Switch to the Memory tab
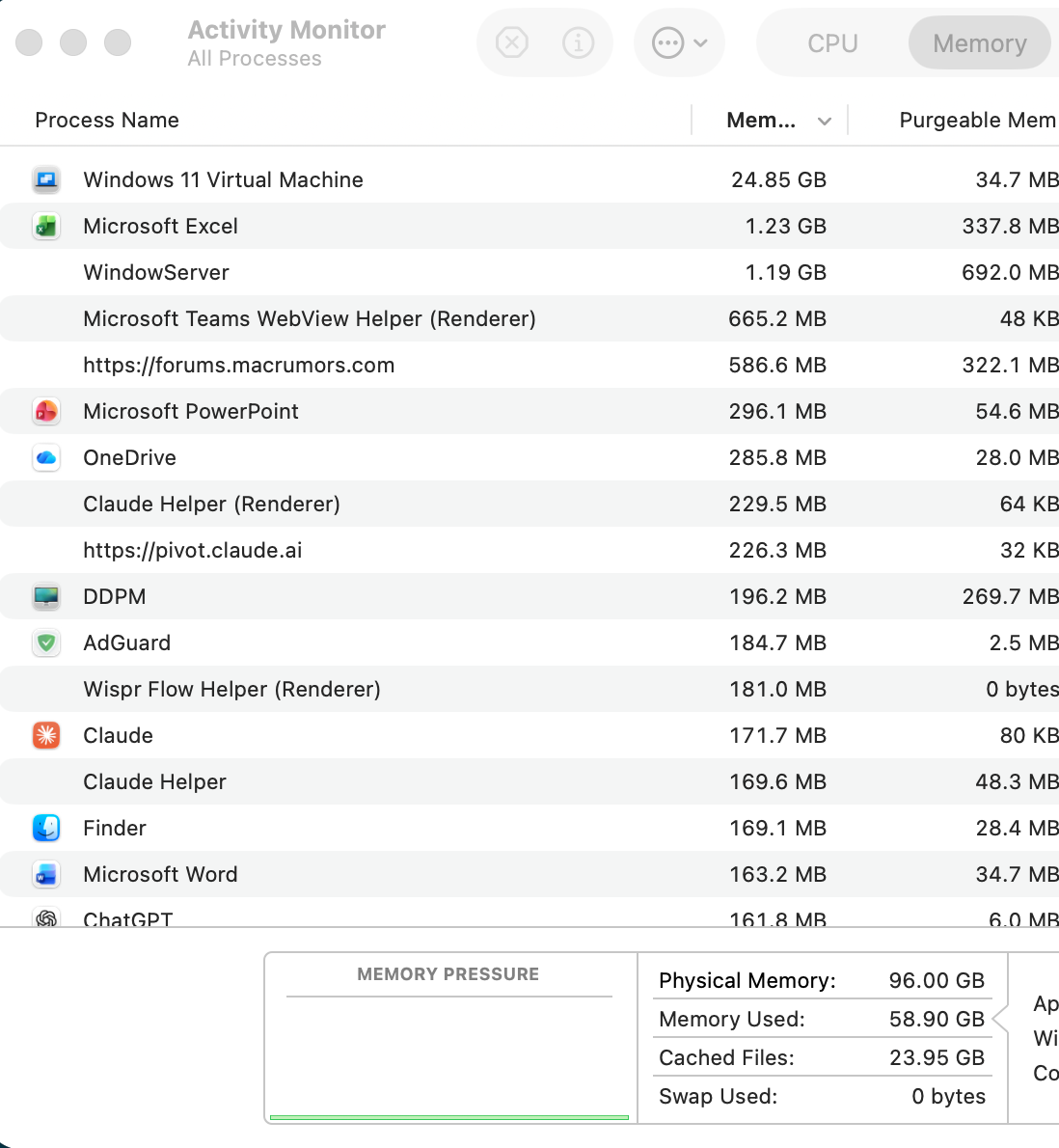This screenshot has height=1148, width=1059. tap(979, 43)
